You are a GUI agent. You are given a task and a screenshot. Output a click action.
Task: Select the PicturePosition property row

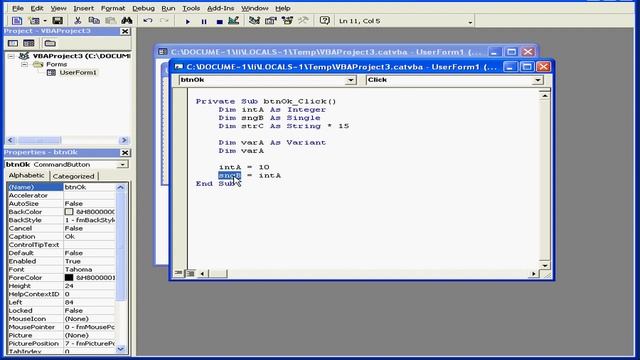[x=61, y=344]
